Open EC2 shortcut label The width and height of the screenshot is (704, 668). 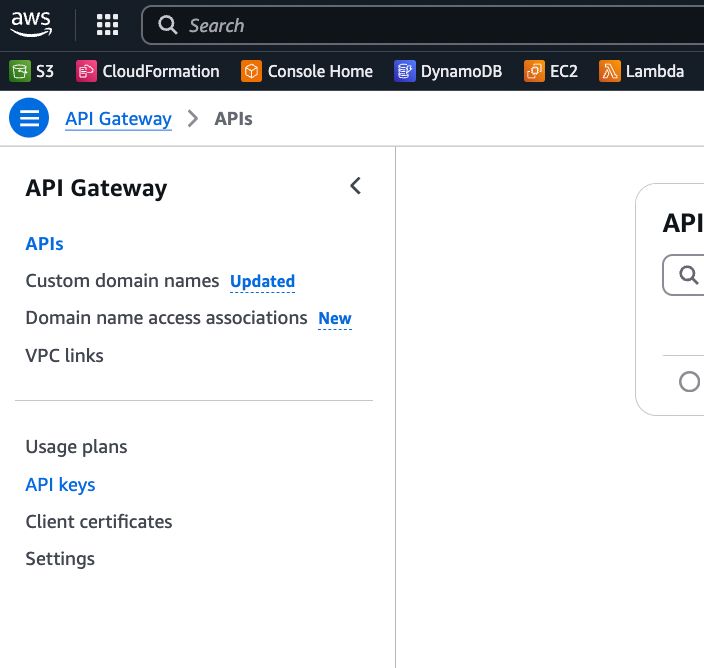[x=563, y=71]
